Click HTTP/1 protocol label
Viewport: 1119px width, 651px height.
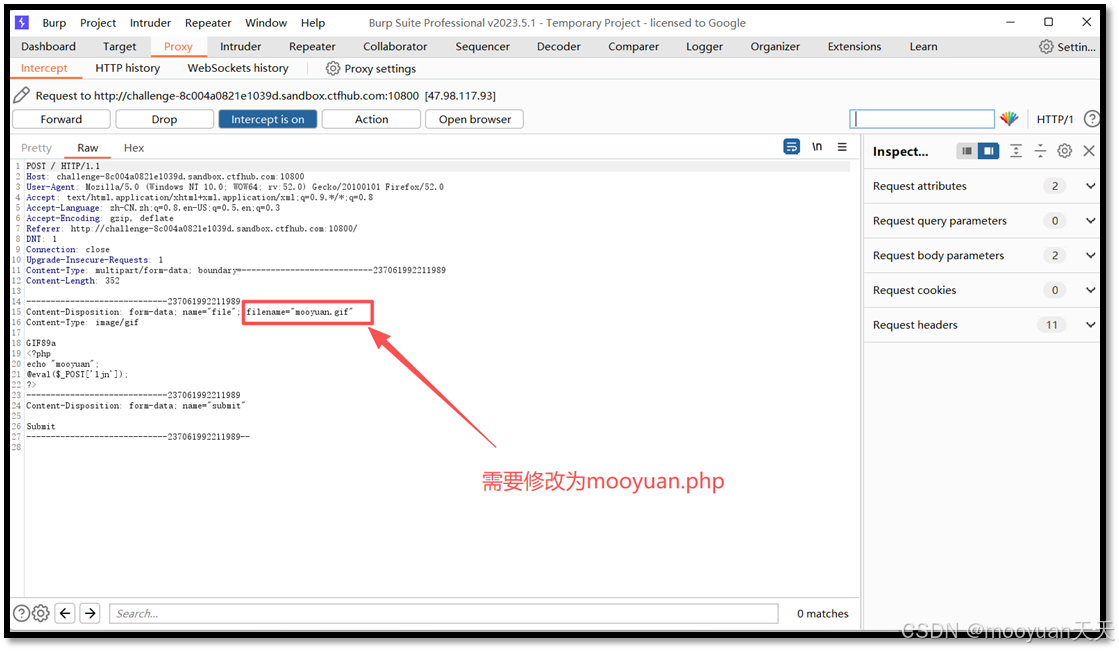[x=1055, y=119]
